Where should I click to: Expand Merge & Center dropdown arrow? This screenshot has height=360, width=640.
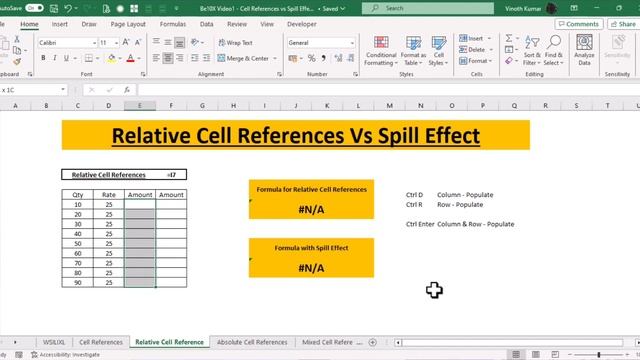coord(275,58)
